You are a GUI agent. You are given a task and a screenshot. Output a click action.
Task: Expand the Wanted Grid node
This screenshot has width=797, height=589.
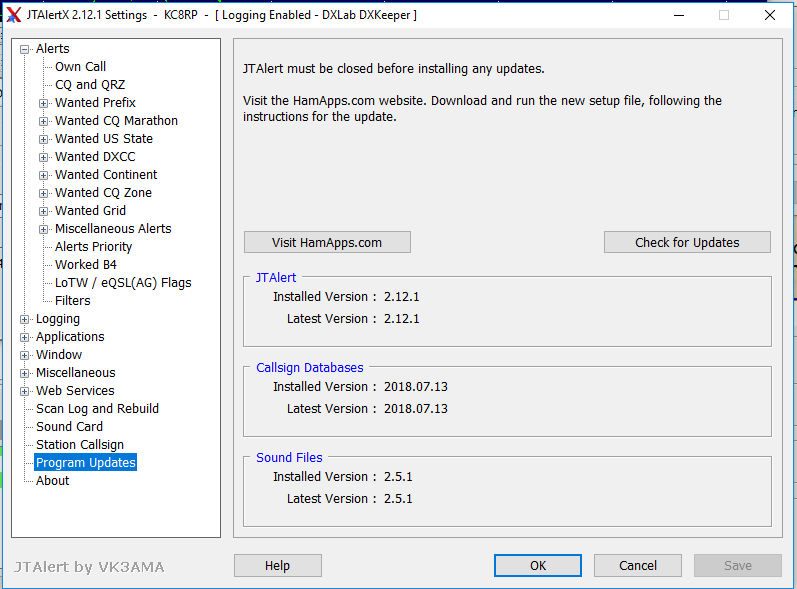44,211
